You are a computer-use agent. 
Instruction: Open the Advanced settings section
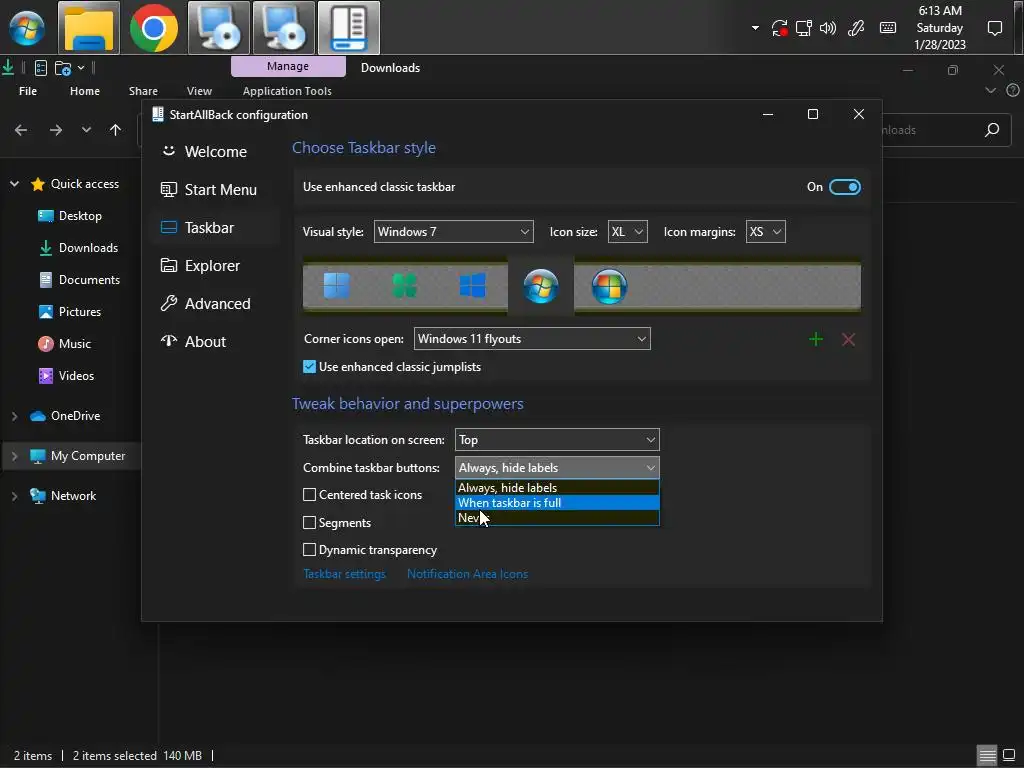coord(216,303)
